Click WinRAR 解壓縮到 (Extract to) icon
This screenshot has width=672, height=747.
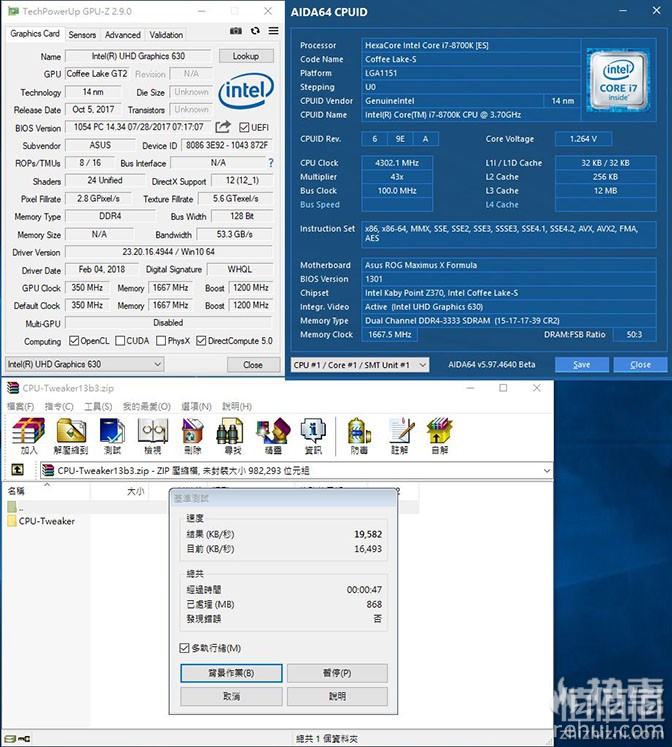[71, 435]
